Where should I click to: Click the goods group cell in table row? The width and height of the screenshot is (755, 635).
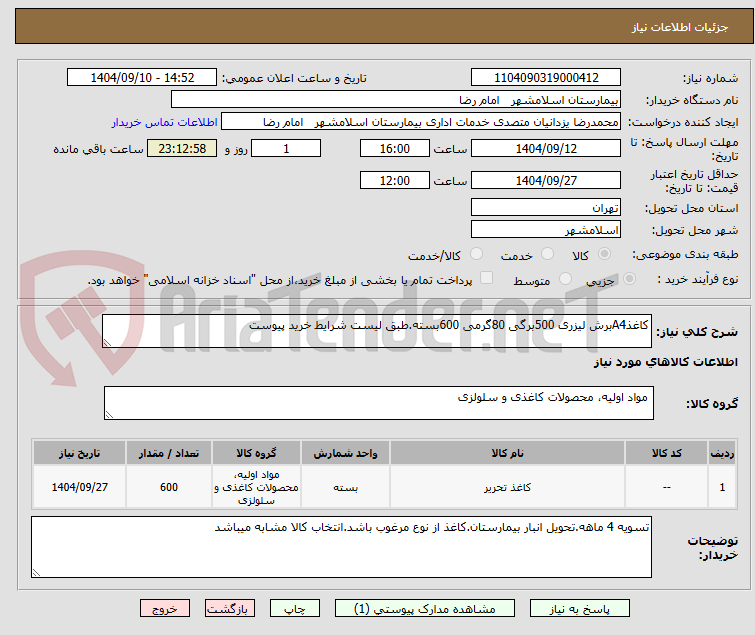coord(256,487)
